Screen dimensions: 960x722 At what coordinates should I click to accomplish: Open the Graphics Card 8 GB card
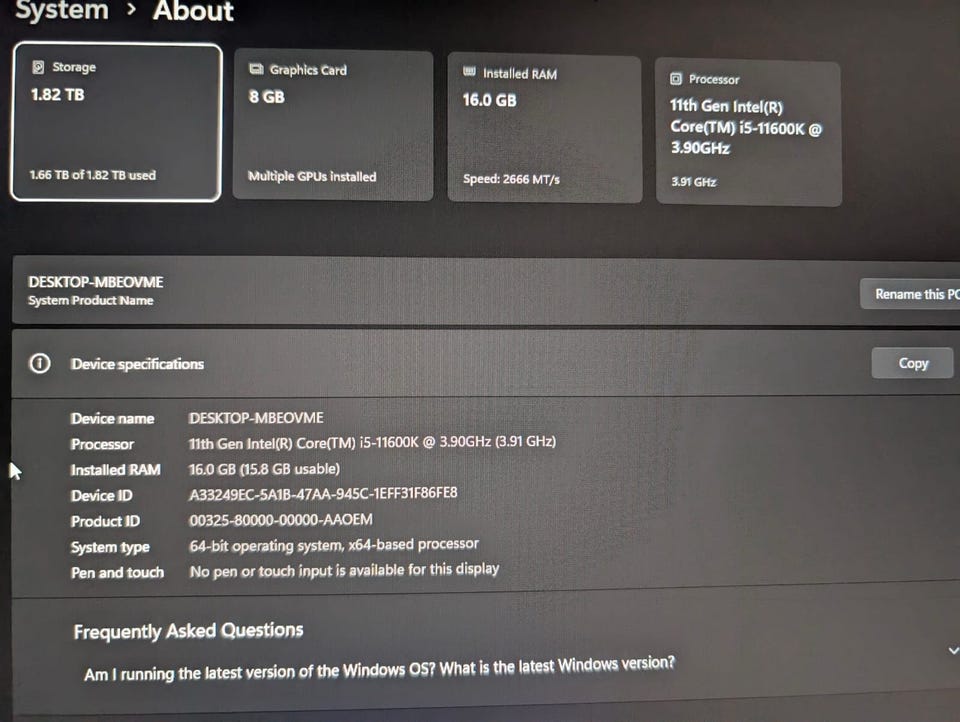[333, 125]
